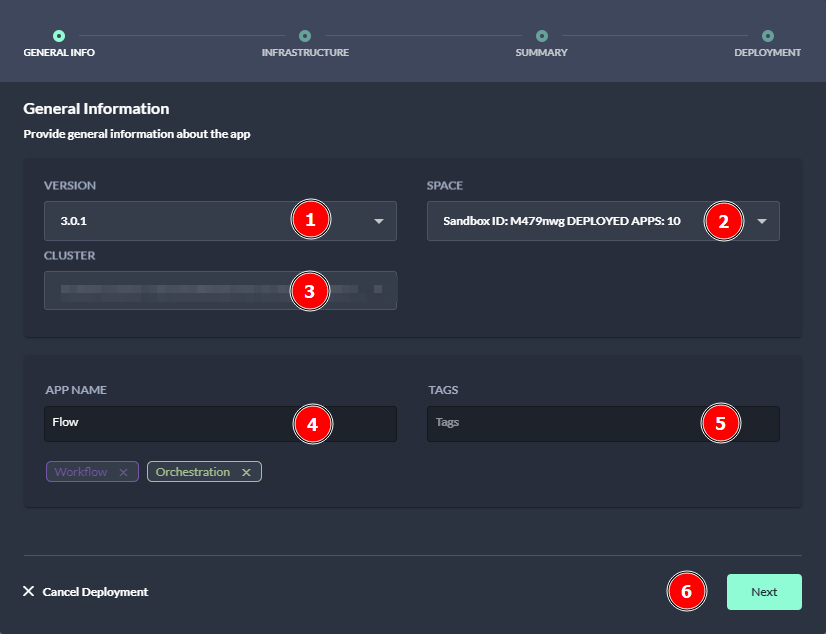Click the Infrastructure step circle indicator
826x634 pixels.
click(x=305, y=36)
